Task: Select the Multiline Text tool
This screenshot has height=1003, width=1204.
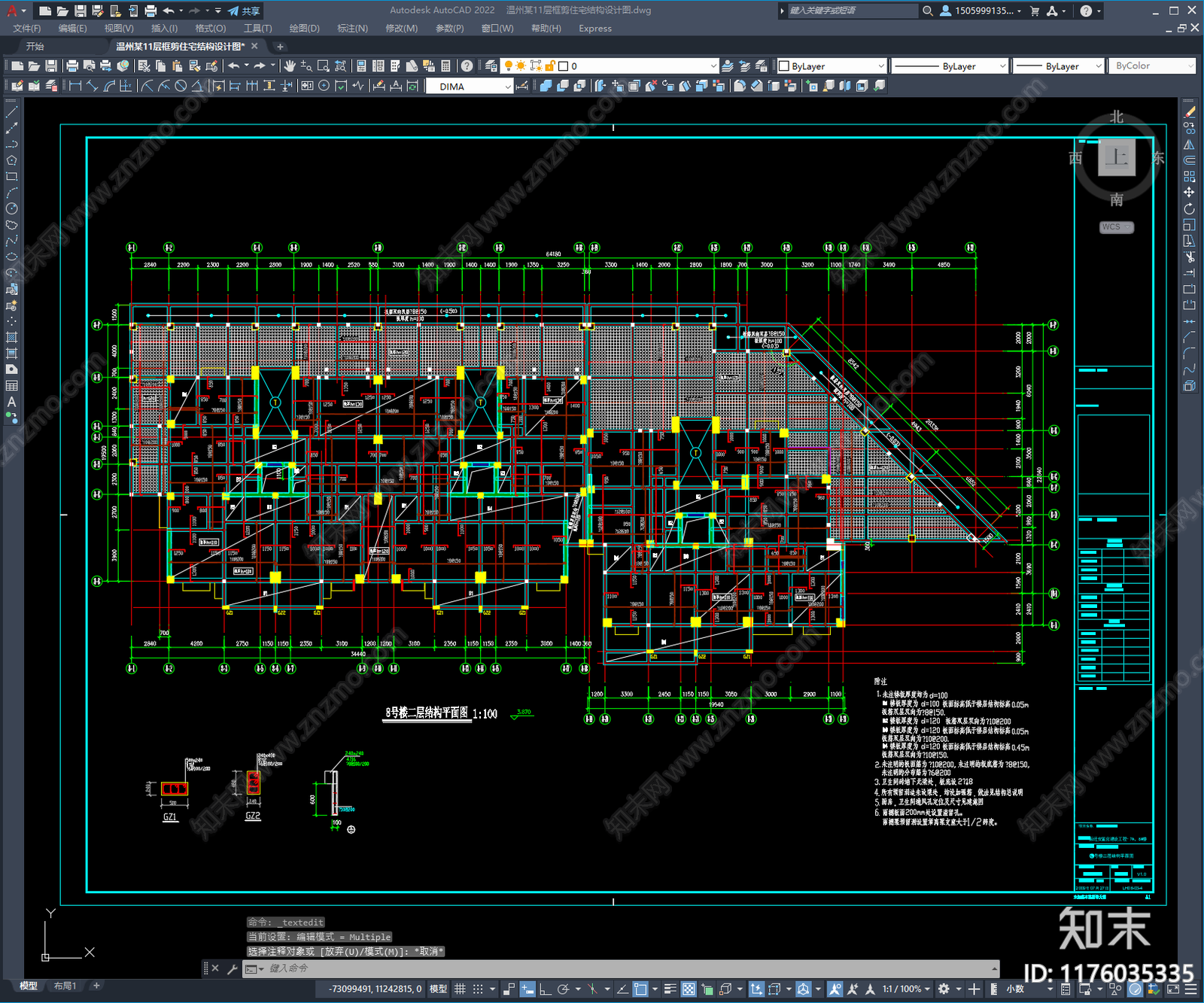Action: (11, 402)
